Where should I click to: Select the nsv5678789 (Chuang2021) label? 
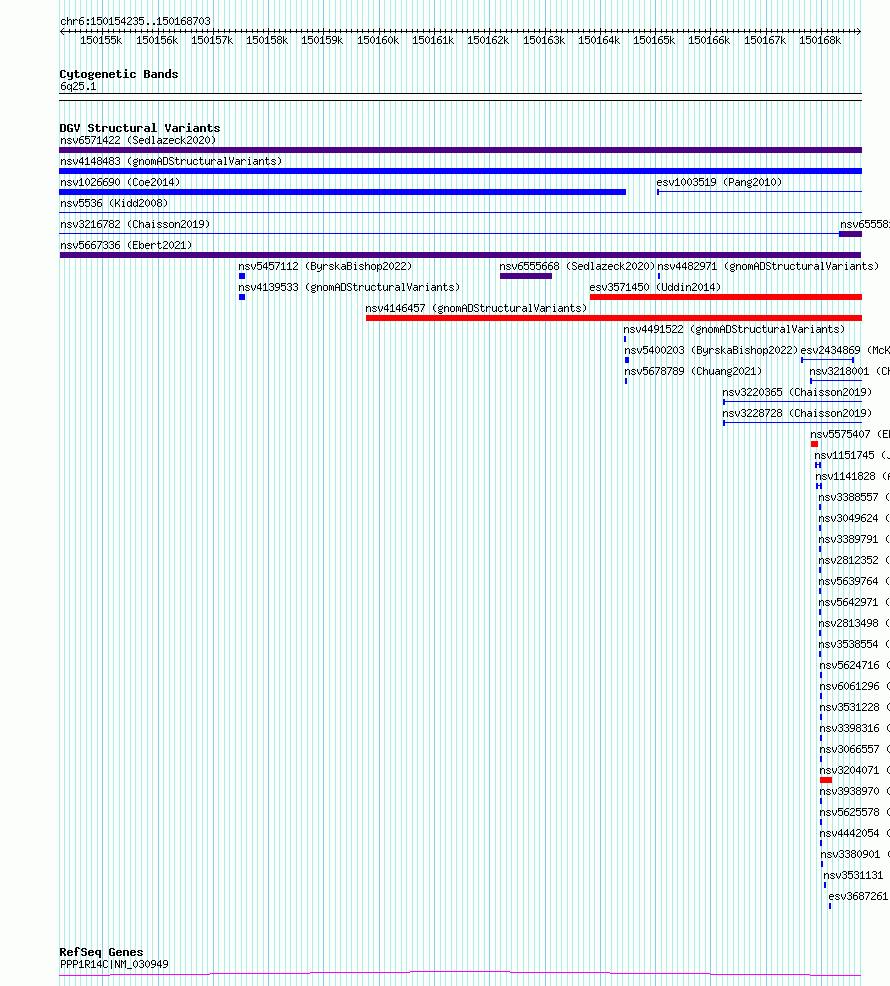[x=693, y=372]
